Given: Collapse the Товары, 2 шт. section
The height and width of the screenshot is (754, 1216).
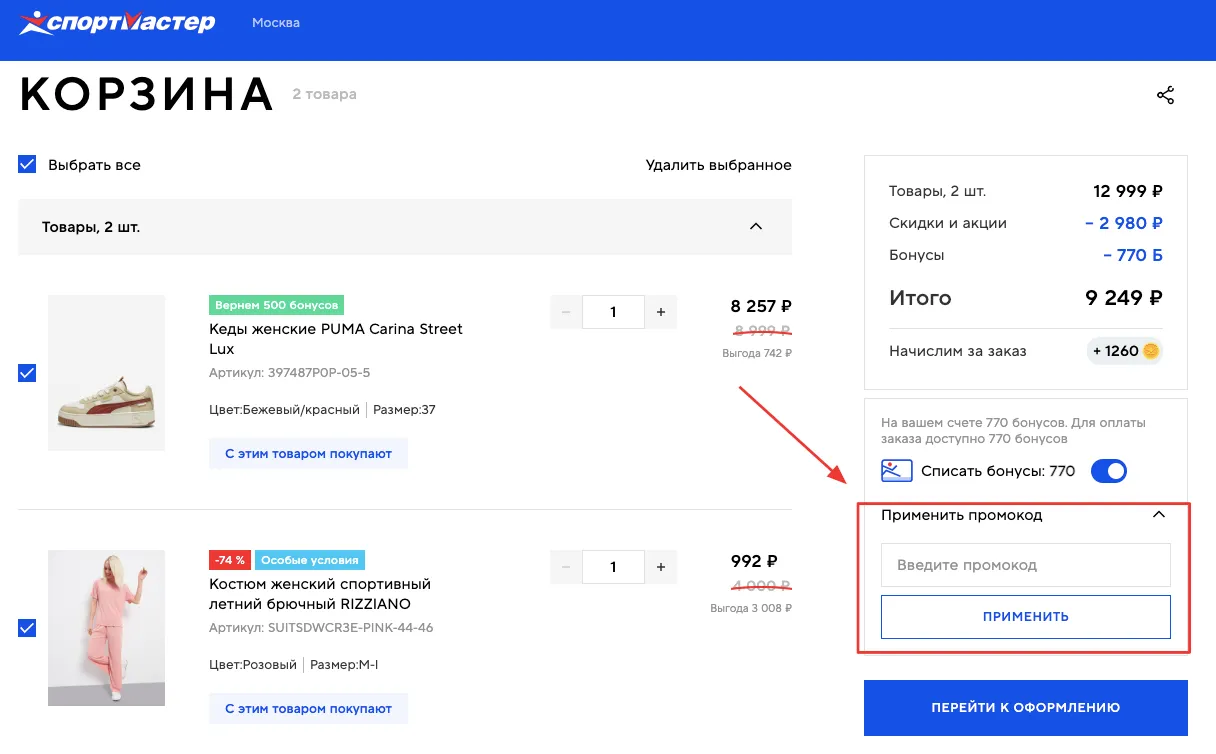Looking at the screenshot, I should click(756, 227).
